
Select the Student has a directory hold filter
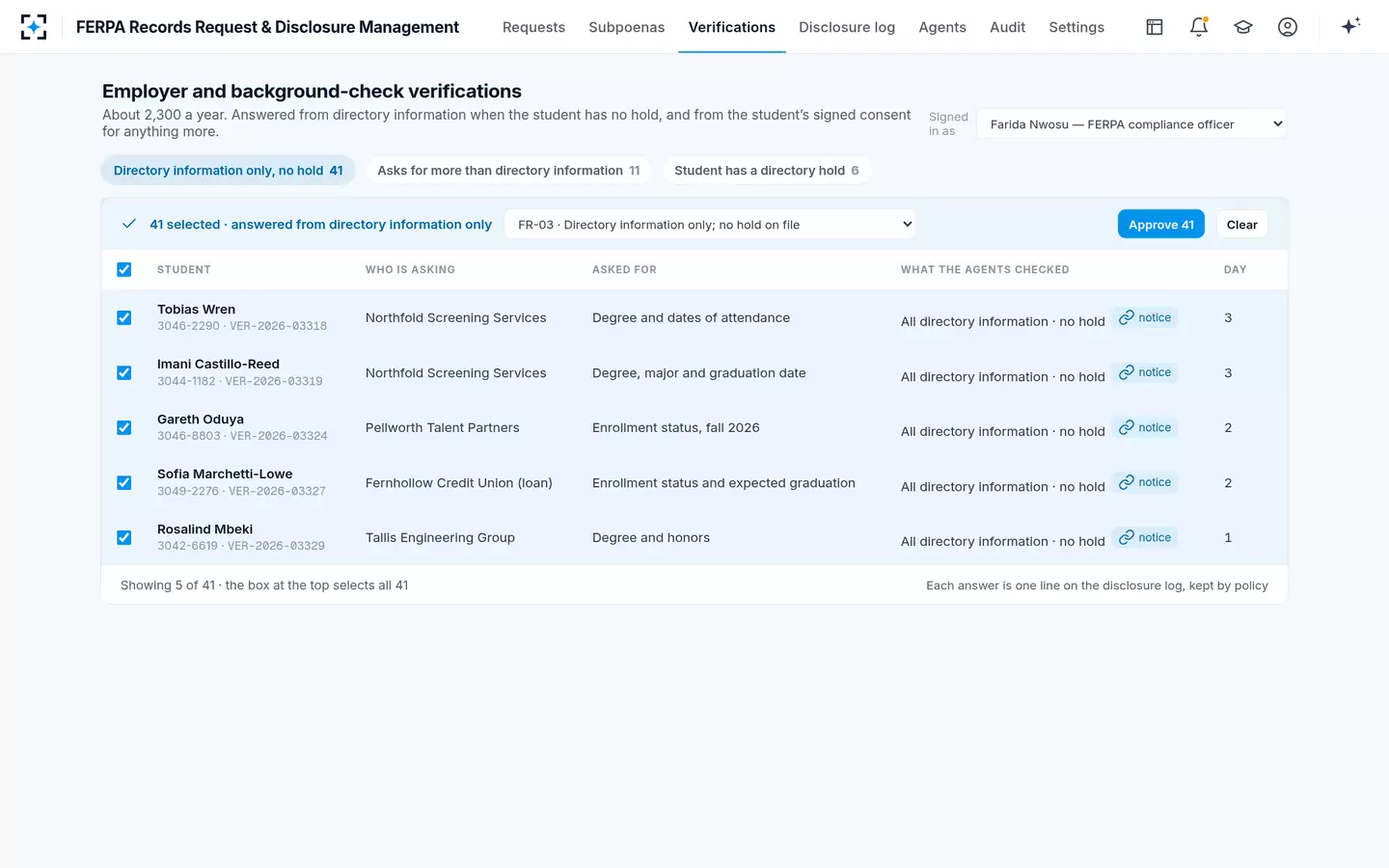(767, 171)
